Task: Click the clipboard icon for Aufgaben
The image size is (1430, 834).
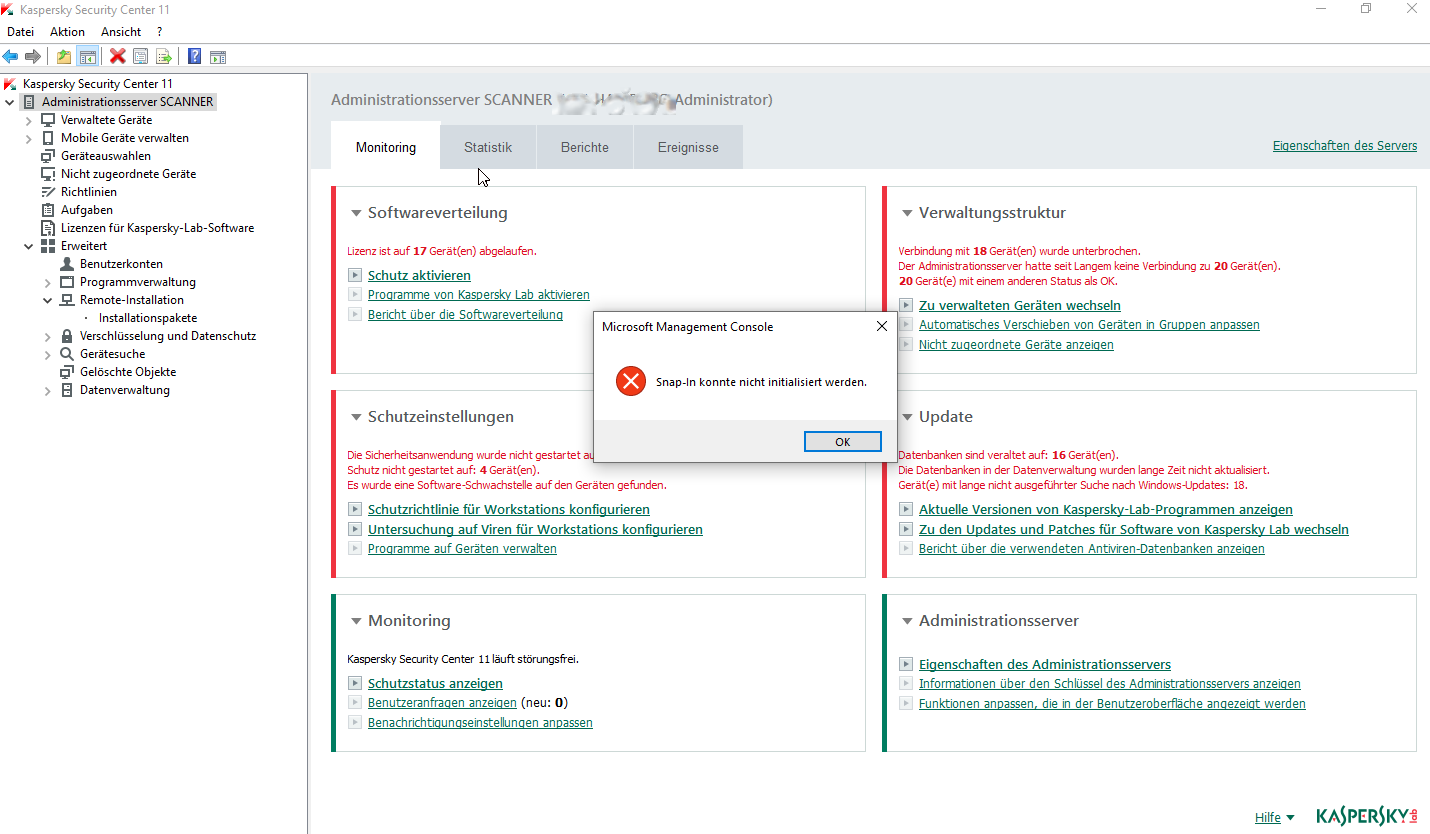Action: coord(48,210)
